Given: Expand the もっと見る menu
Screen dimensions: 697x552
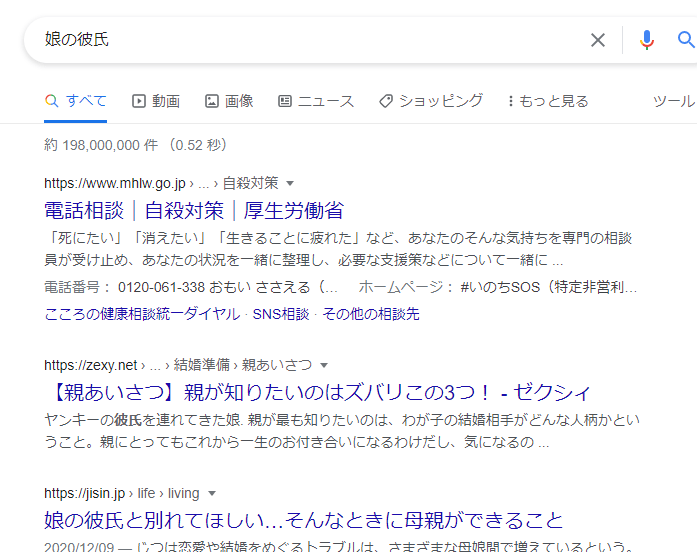Looking at the screenshot, I should (x=548, y=101).
